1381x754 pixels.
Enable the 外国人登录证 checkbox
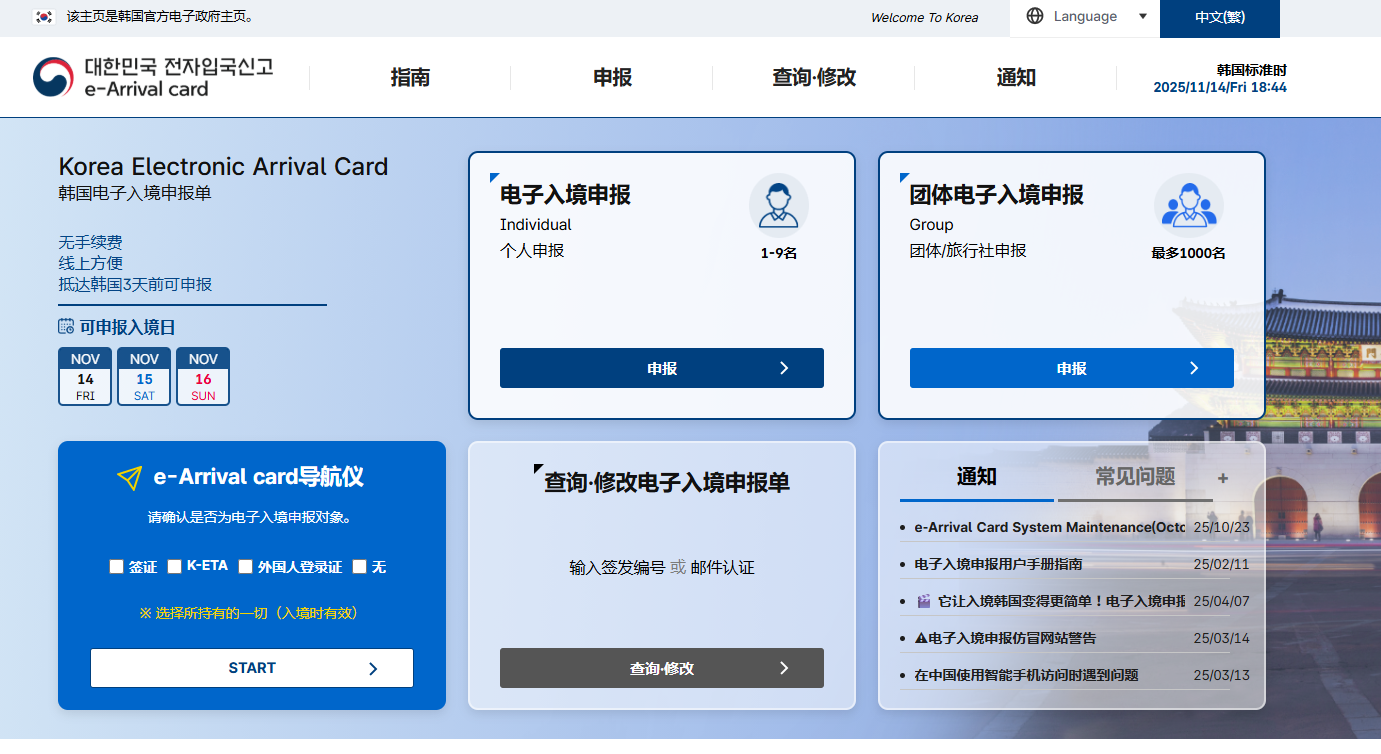pyautogui.click(x=245, y=567)
